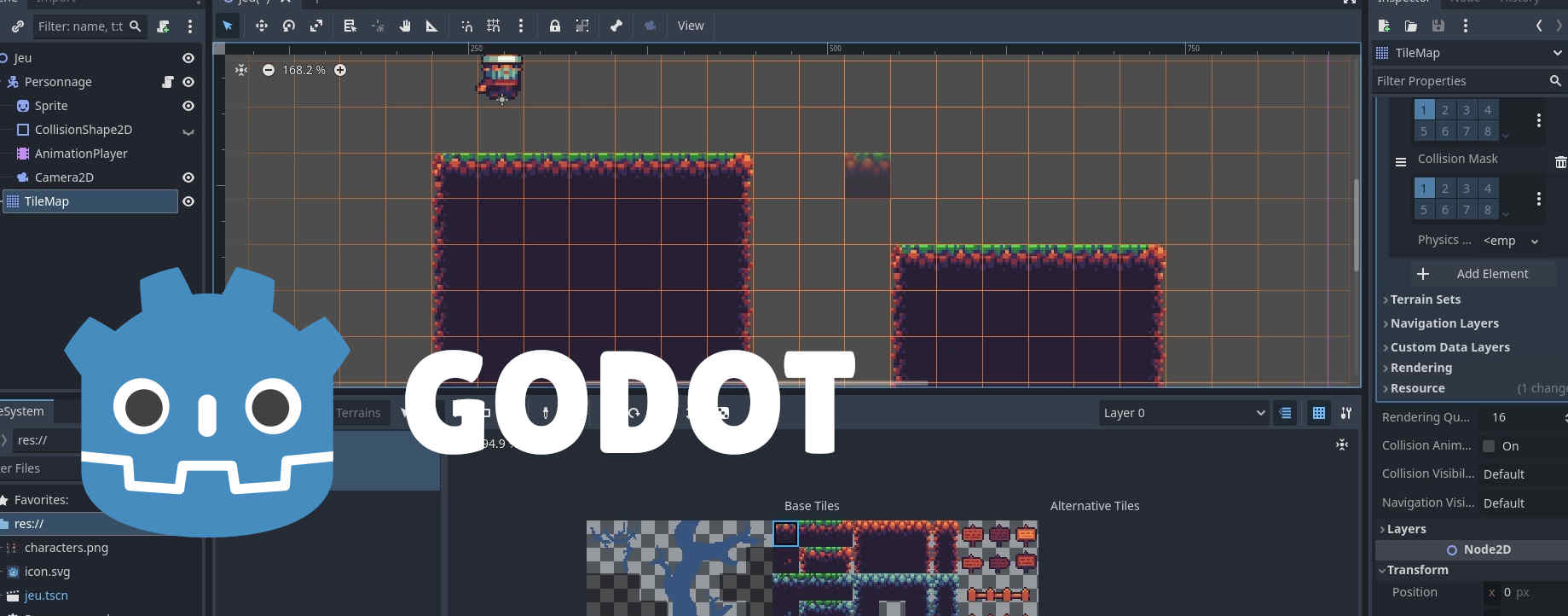Toggle visibility of Camera2D node
The height and width of the screenshot is (616, 1568).
pos(188,177)
